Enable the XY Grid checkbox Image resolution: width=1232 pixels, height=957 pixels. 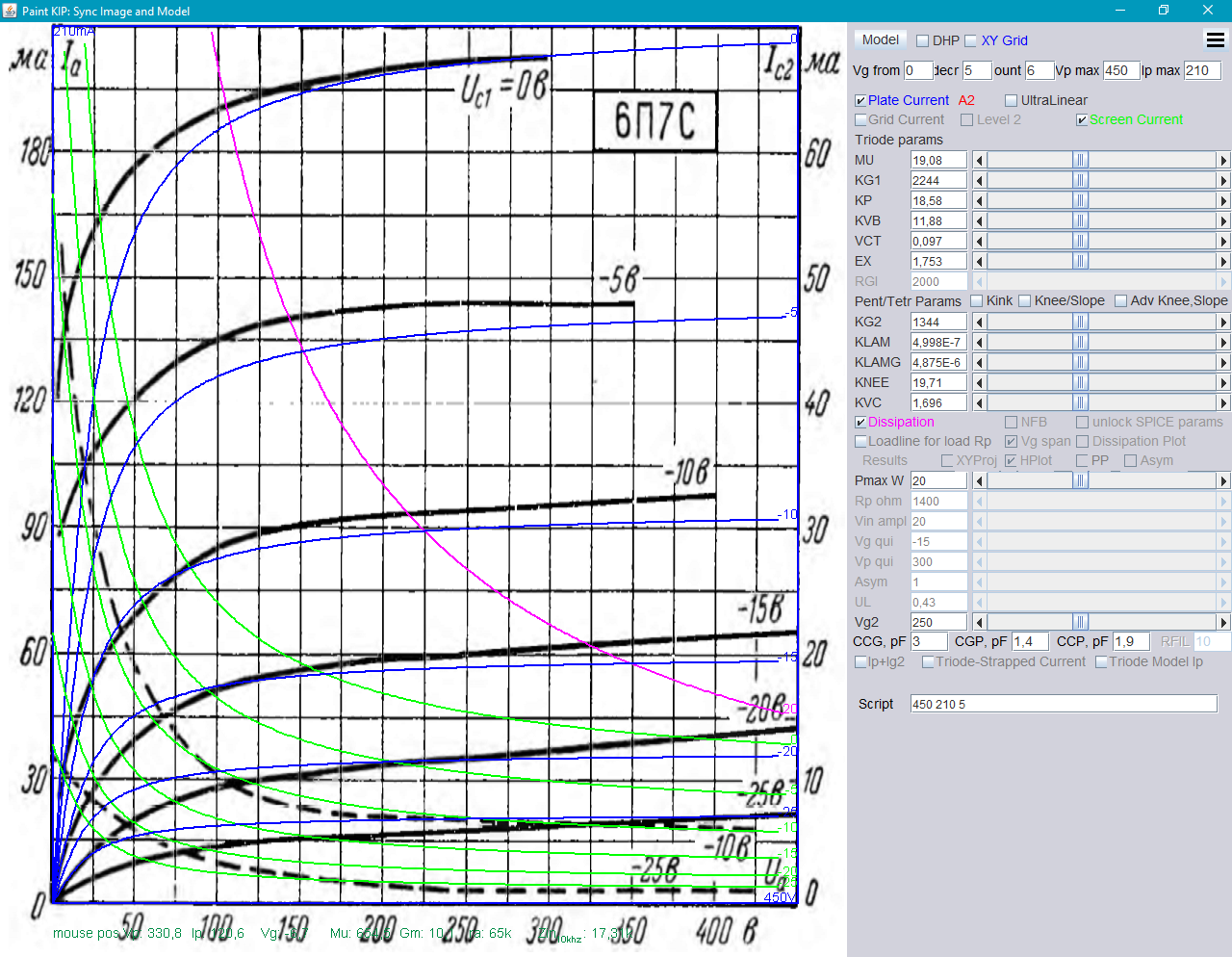(971, 41)
